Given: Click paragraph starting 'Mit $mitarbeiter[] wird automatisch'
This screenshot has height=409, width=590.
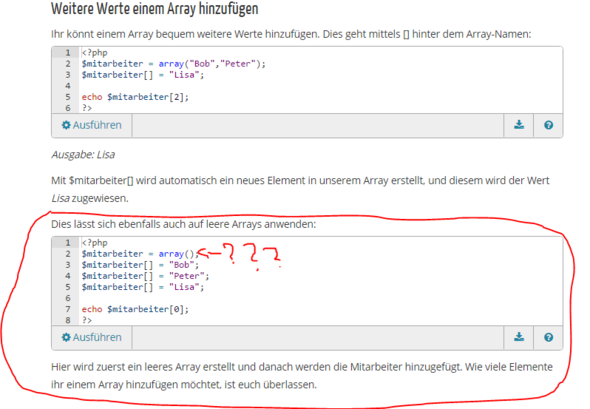Looking at the screenshot, I should pyautogui.click(x=300, y=189).
